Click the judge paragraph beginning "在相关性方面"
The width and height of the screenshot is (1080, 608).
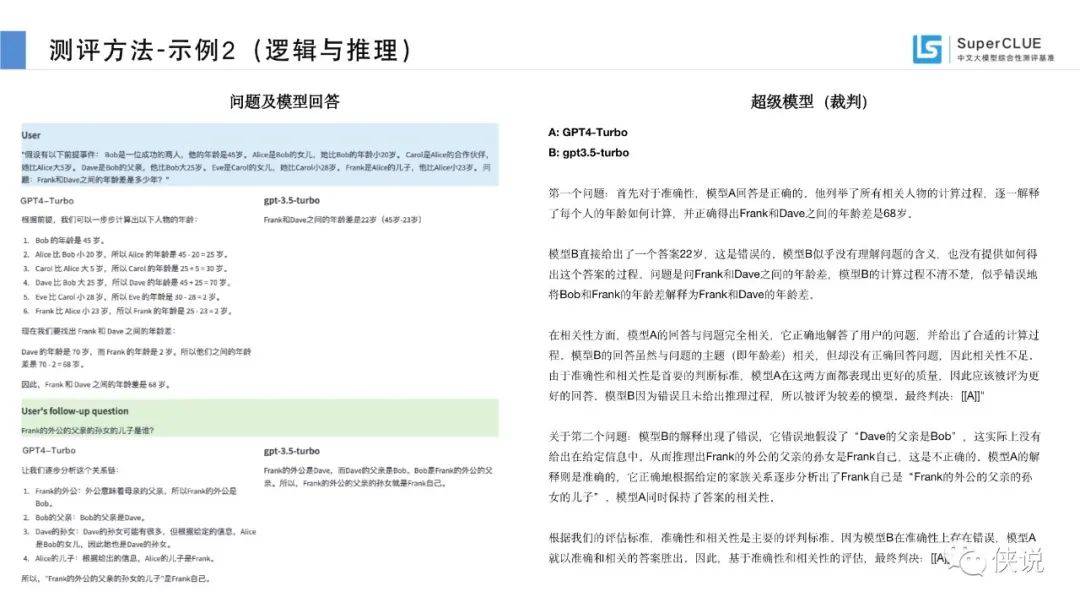793,366
